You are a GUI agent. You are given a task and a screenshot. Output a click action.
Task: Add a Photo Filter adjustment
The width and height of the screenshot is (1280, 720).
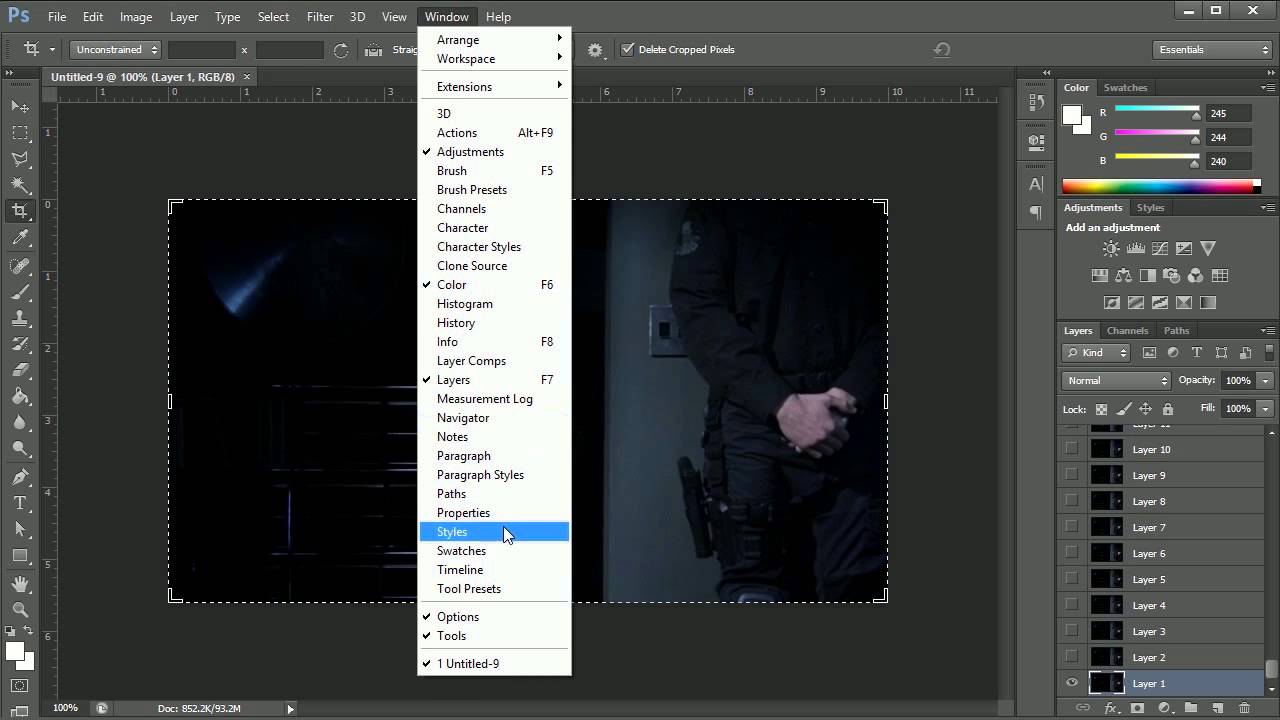coord(1171,276)
